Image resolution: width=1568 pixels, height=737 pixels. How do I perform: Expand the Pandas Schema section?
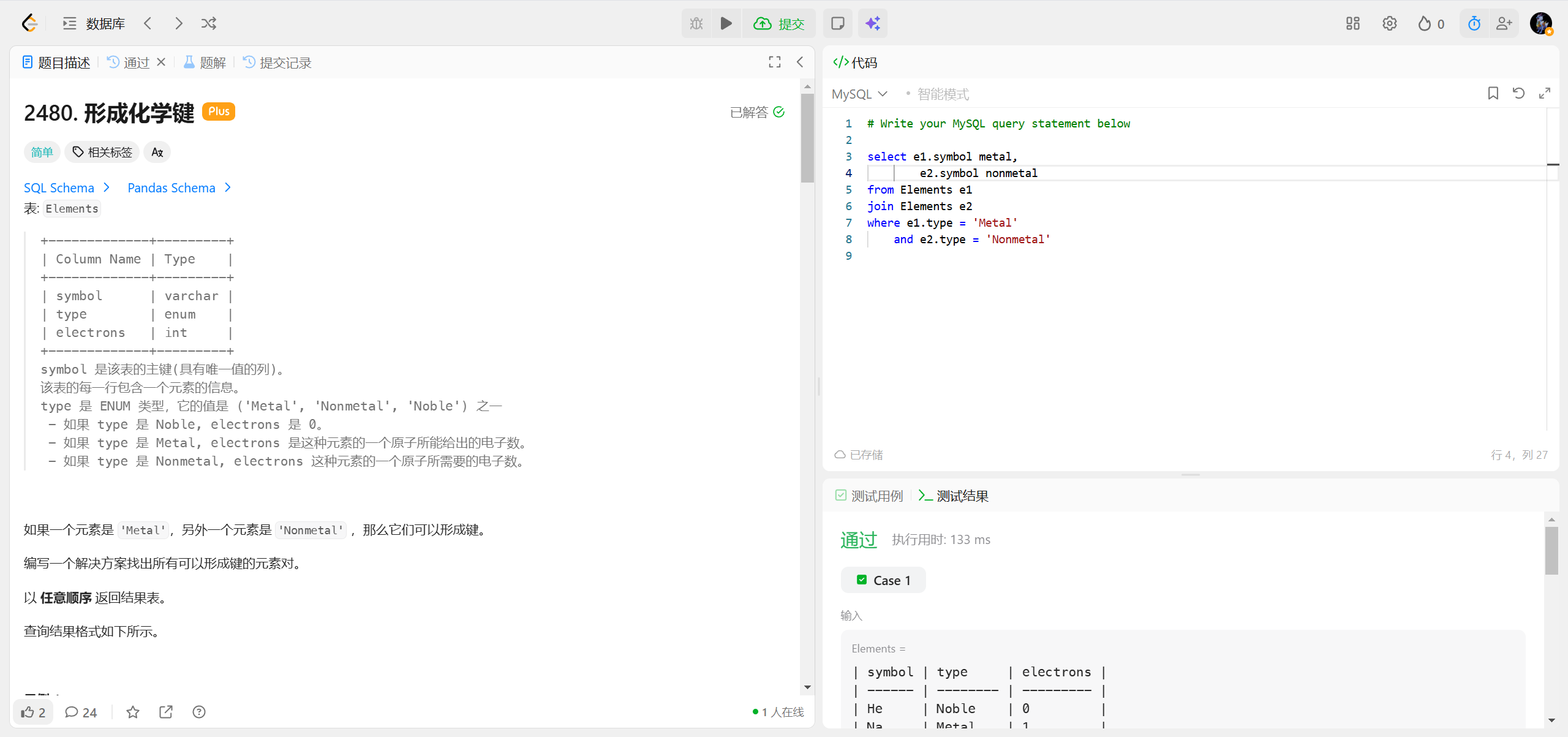pos(179,187)
